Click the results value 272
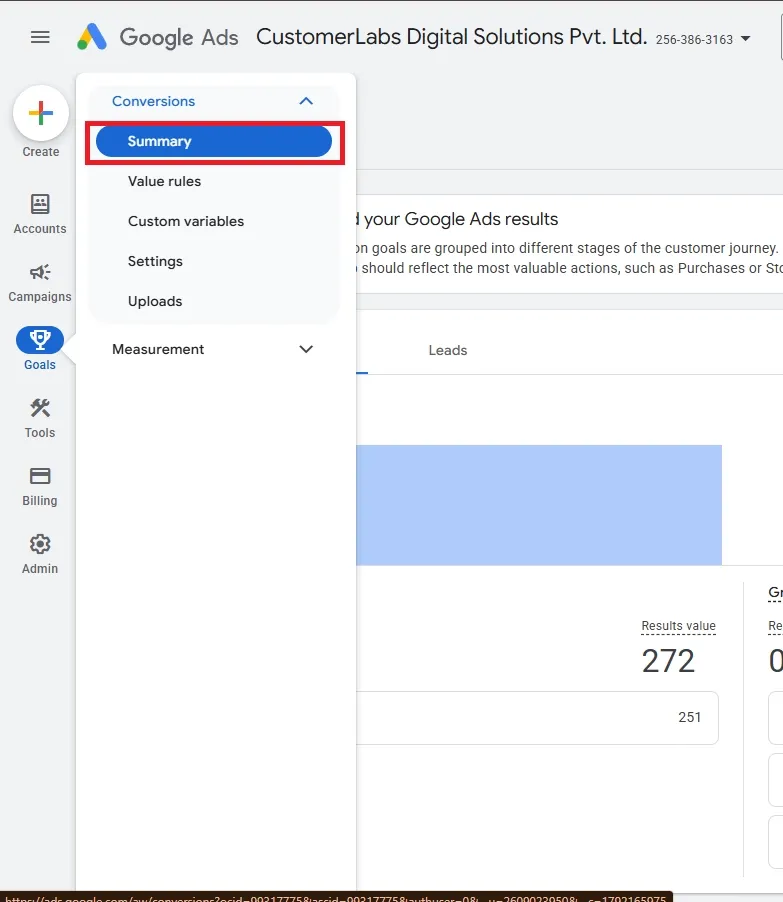The height and width of the screenshot is (902, 783). pos(668,661)
